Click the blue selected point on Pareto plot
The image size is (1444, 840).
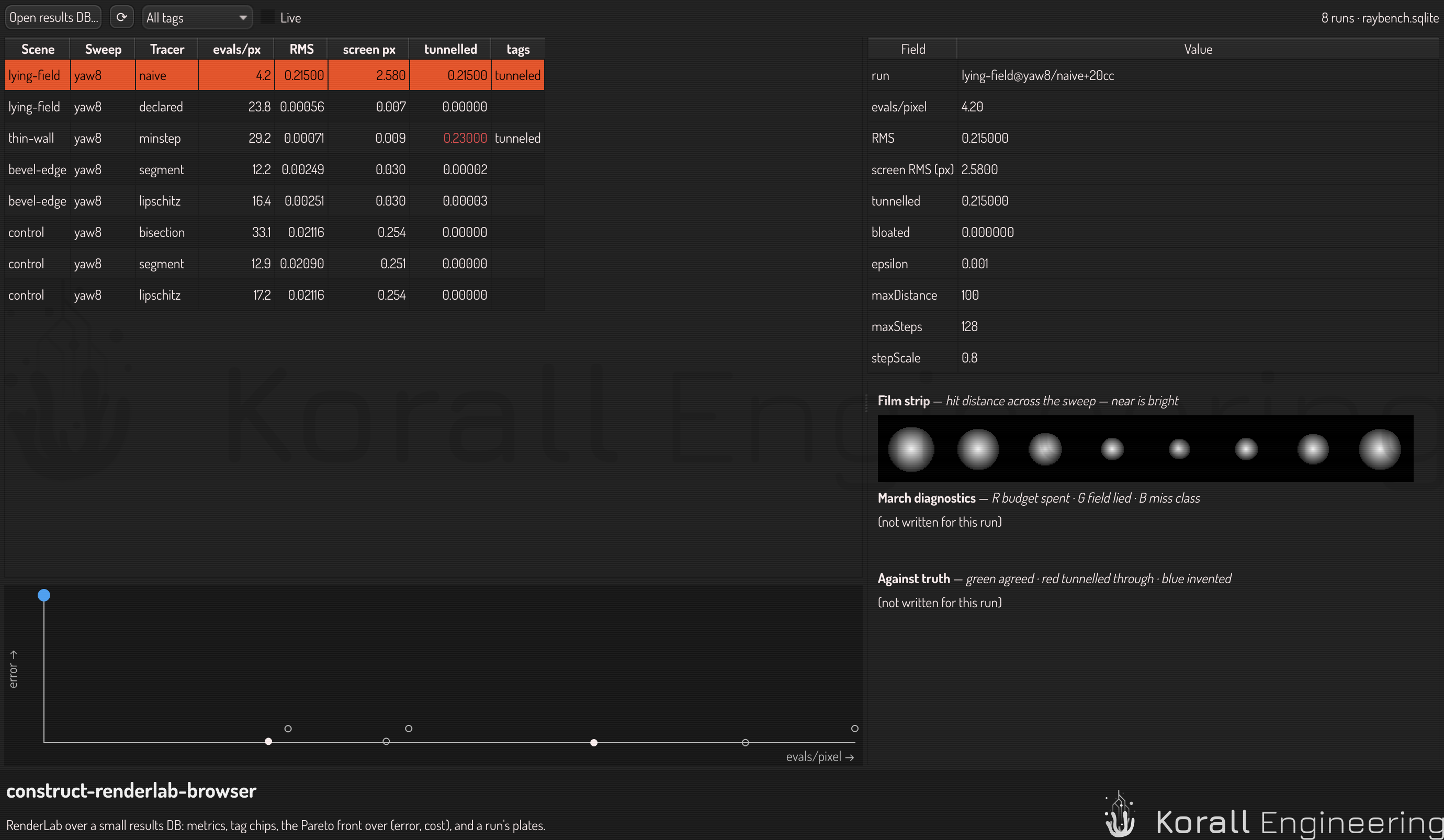pyautogui.click(x=43, y=595)
